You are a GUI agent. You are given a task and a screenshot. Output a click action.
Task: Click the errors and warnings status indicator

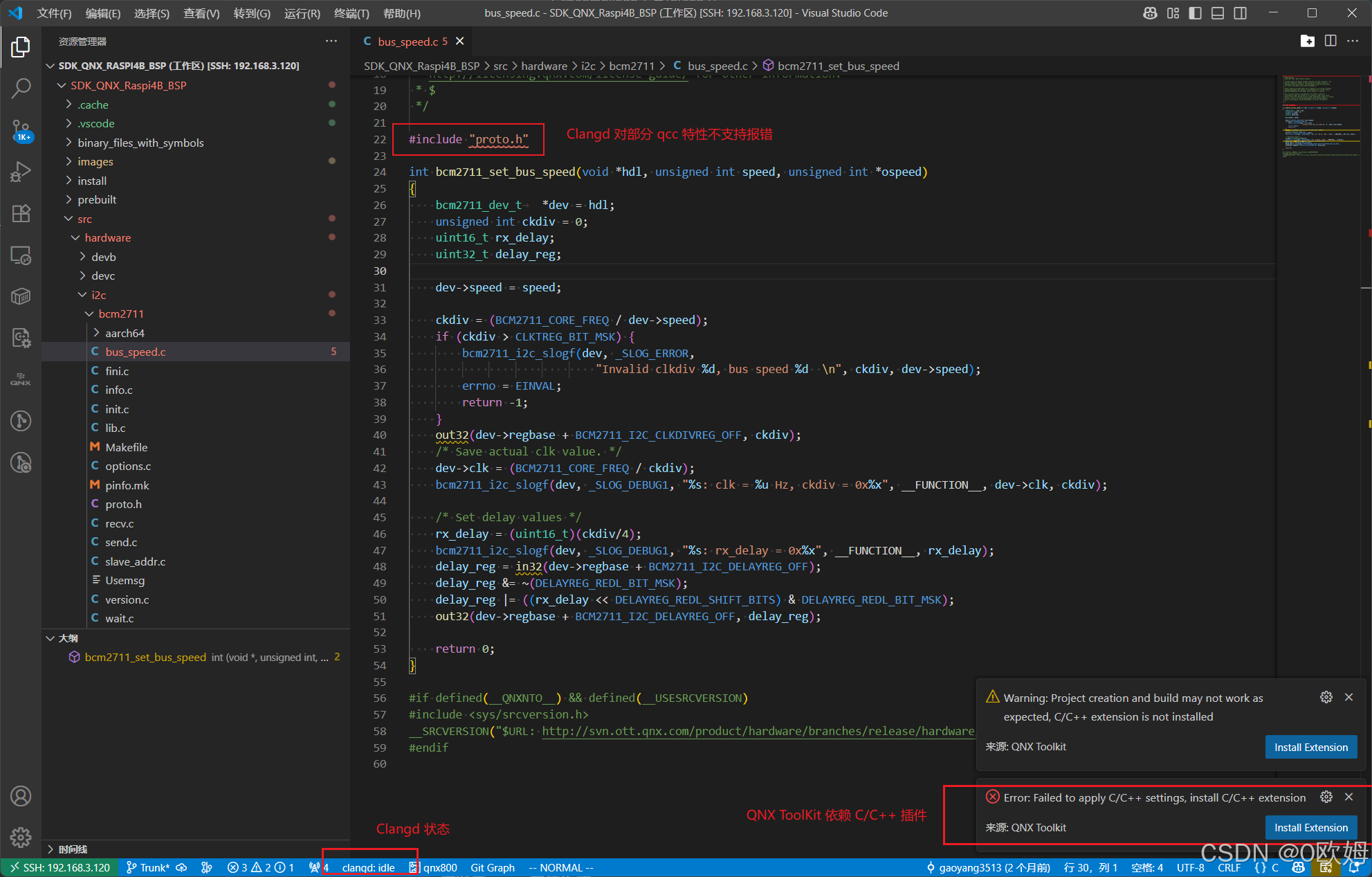[x=261, y=867]
